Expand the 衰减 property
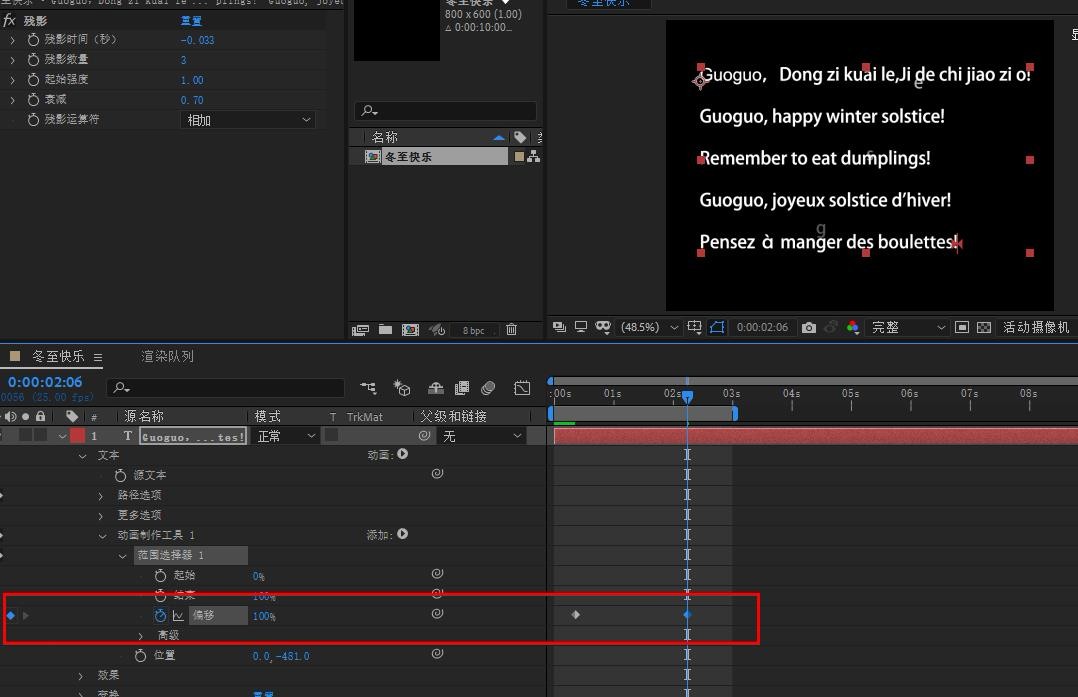The image size is (1078, 697). [12, 100]
